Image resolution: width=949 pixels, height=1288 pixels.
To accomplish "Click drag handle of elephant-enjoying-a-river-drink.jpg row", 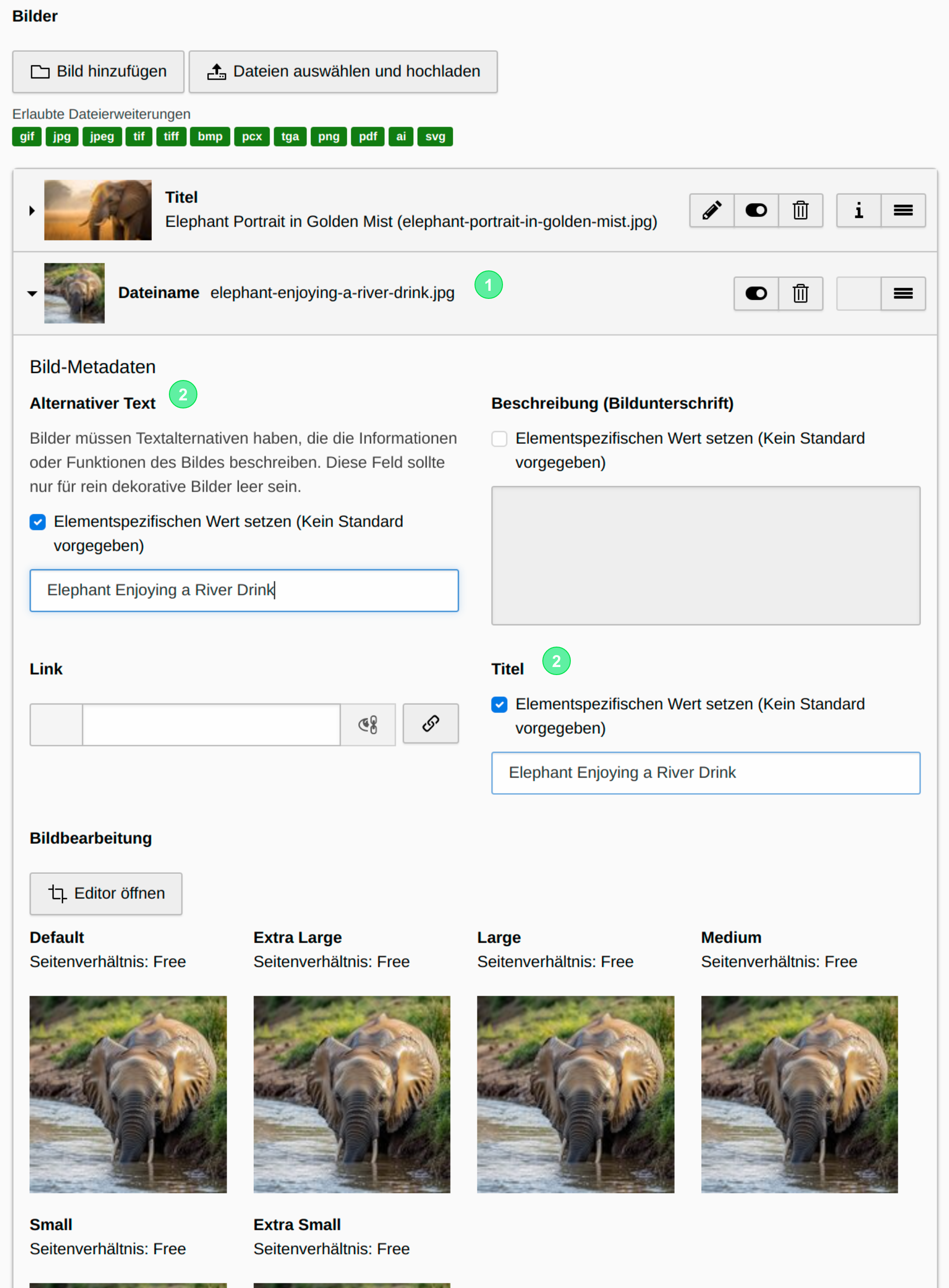I will [903, 294].
